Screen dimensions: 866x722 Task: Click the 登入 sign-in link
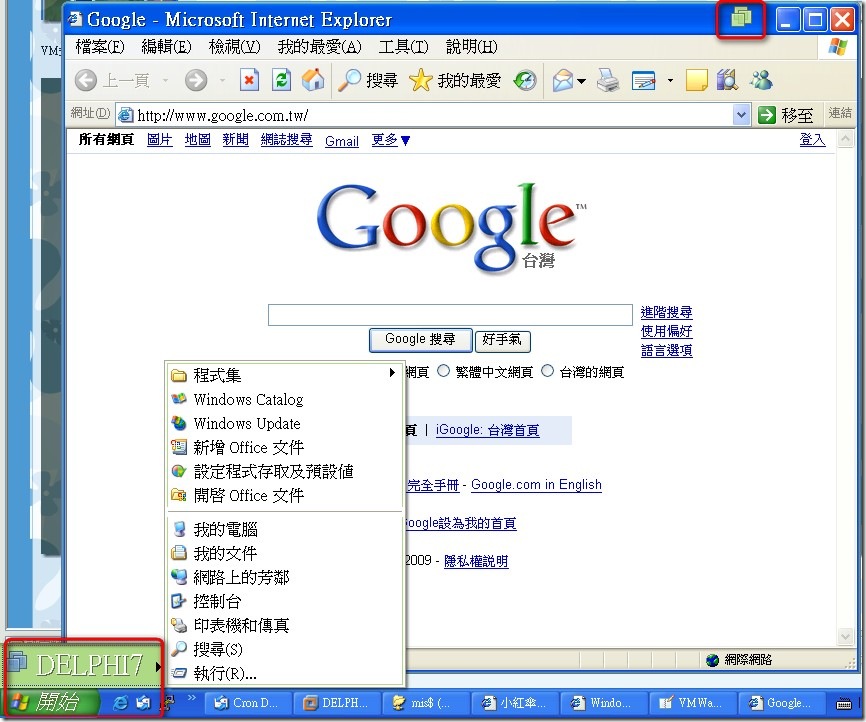click(812, 140)
